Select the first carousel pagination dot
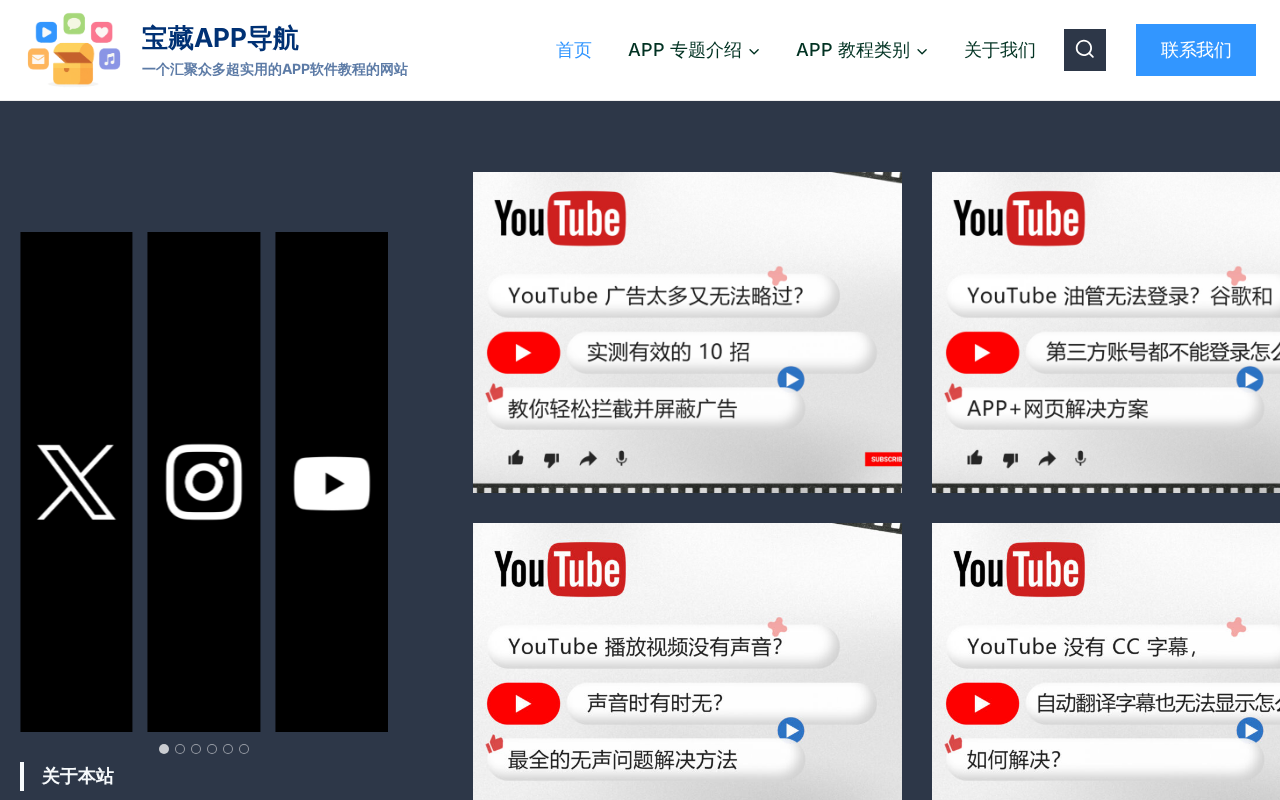 click(x=164, y=749)
